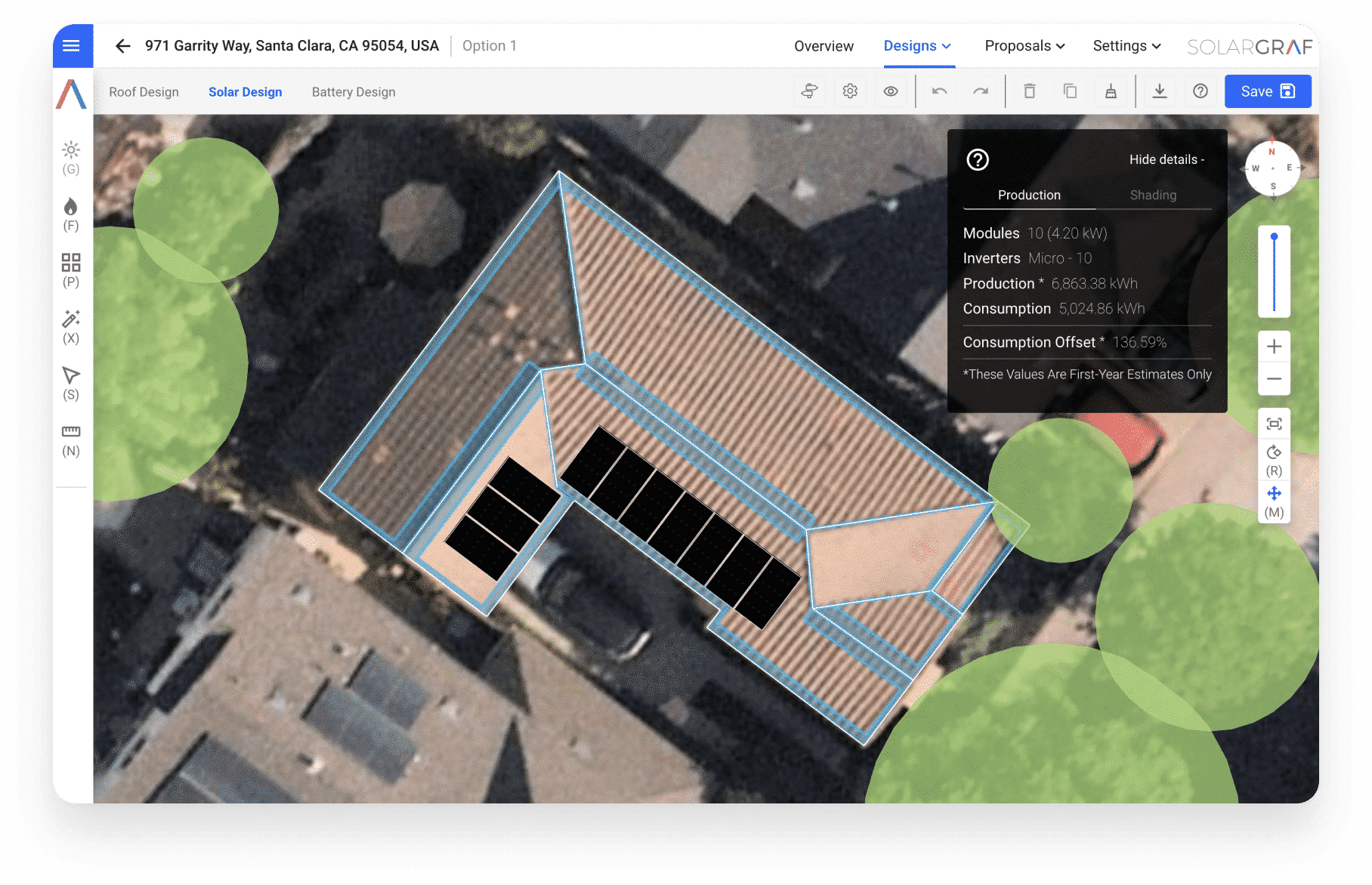This screenshot has height=885, width=1372.
Task: Open toolbar help question icon
Action: tap(1200, 91)
